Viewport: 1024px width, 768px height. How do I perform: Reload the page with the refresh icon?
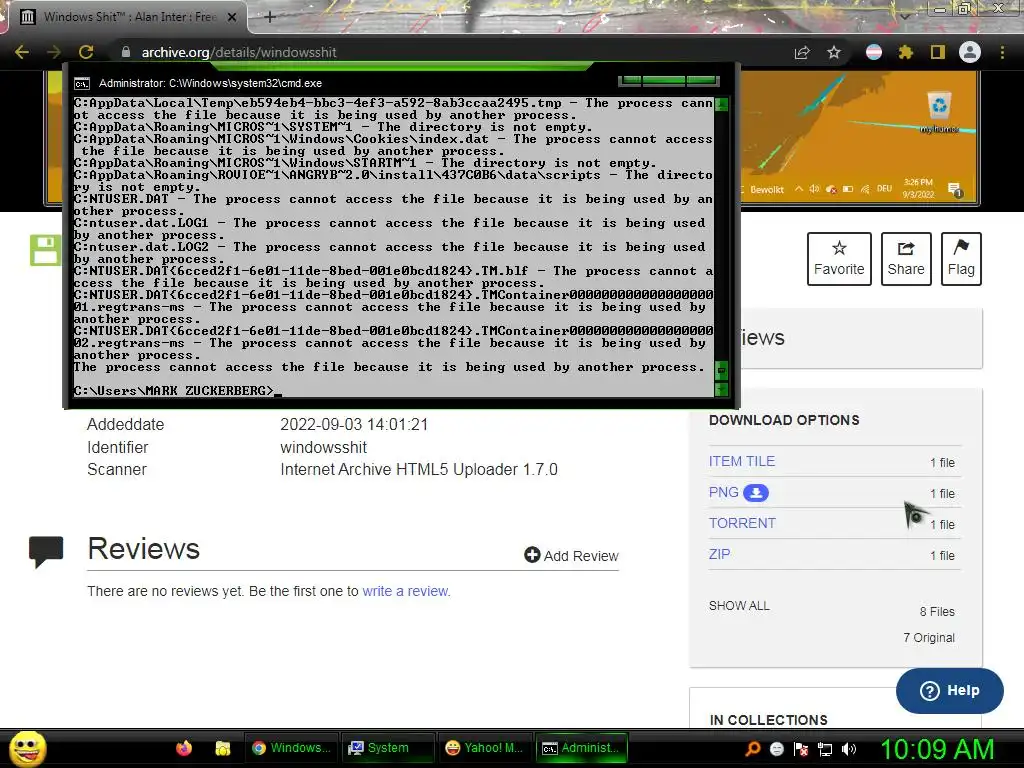[86, 52]
